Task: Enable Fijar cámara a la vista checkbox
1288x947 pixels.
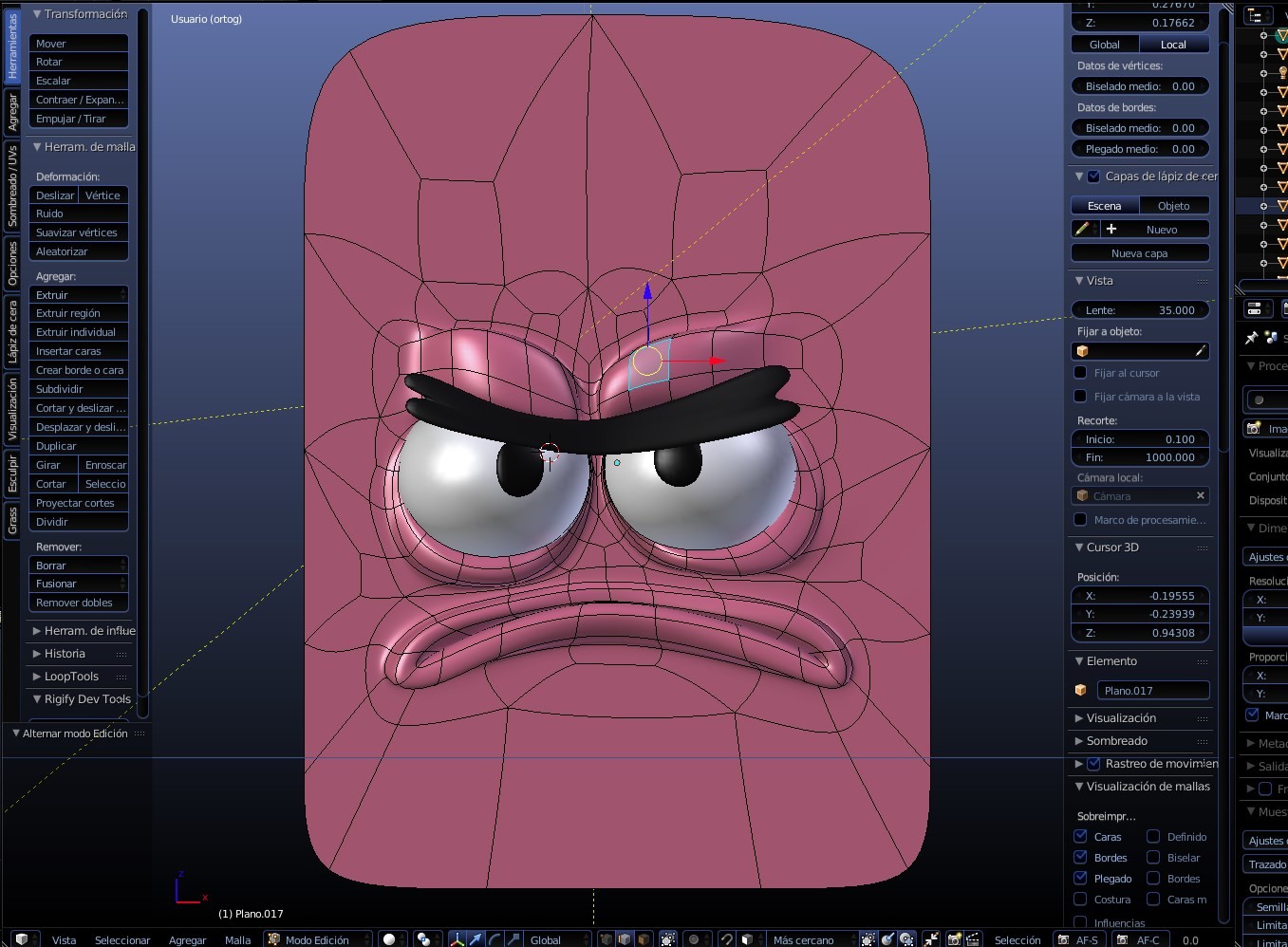Action: click(1080, 396)
